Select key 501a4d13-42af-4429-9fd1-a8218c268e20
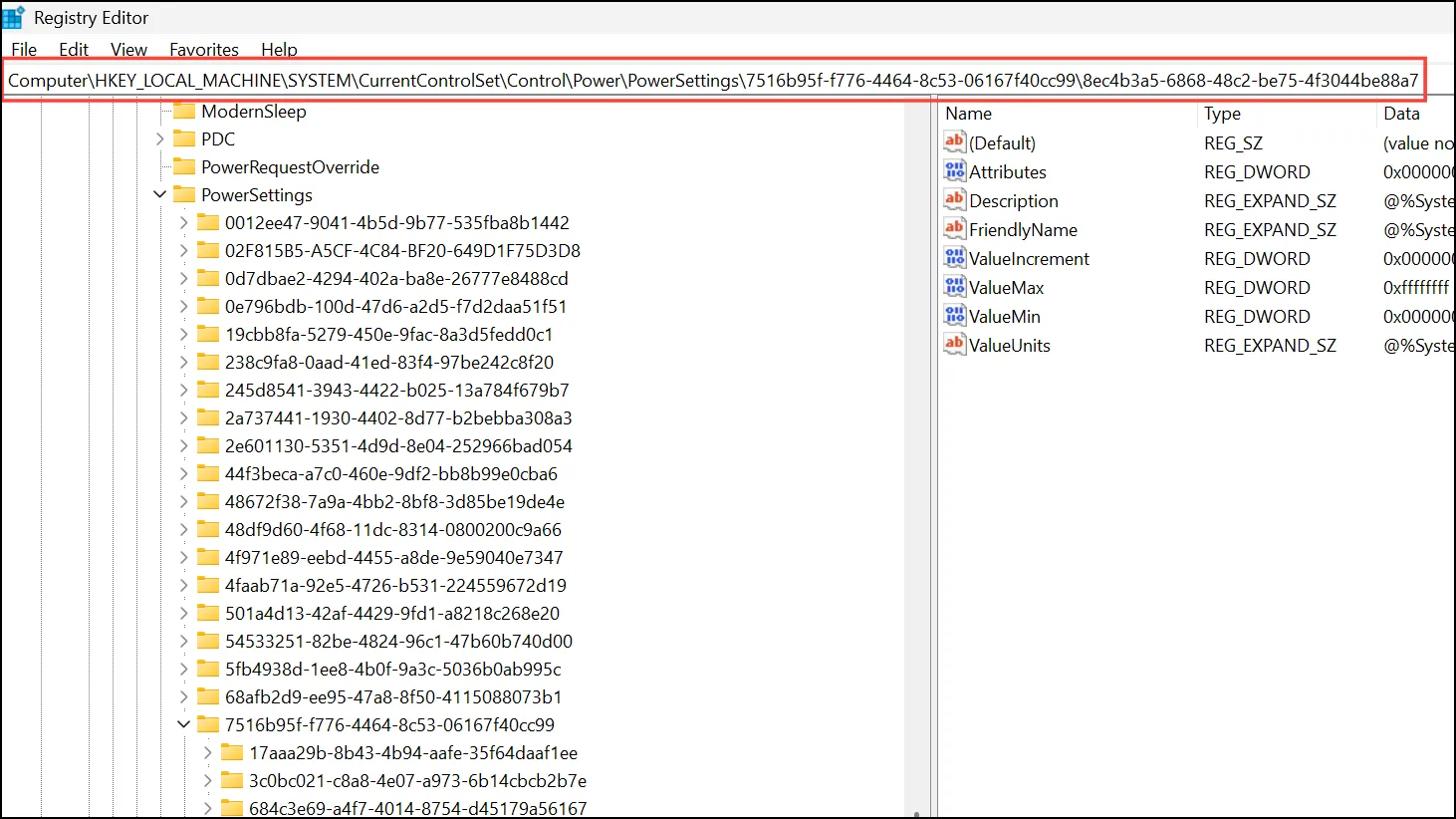This screenshot has height=819, width=1456. click(x=392, y=613)
